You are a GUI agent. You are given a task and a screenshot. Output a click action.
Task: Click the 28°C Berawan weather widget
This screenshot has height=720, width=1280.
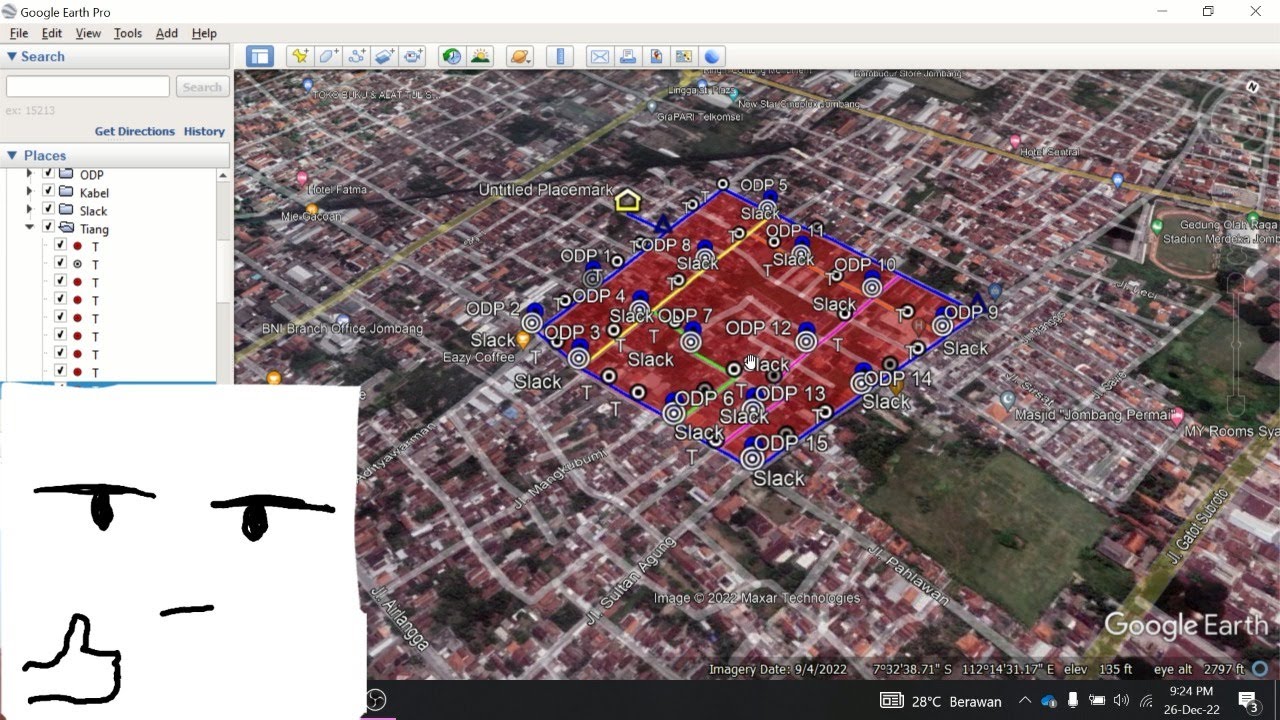(x=941, y=701)
